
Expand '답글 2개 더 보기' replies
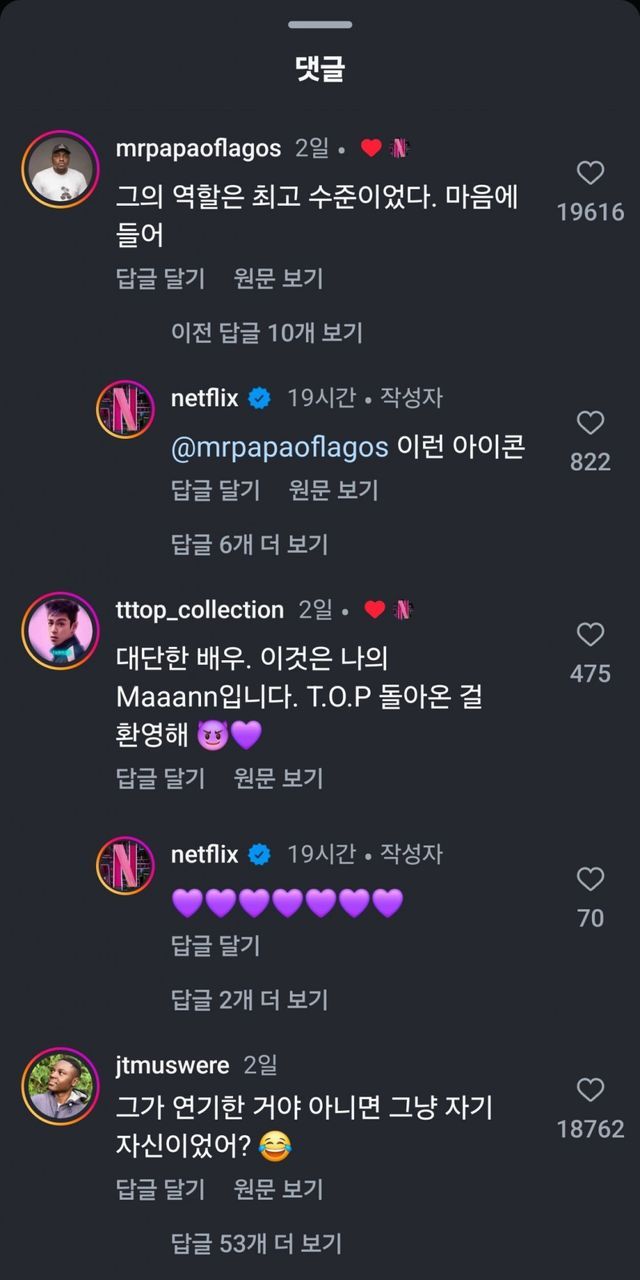coord(250,999)
